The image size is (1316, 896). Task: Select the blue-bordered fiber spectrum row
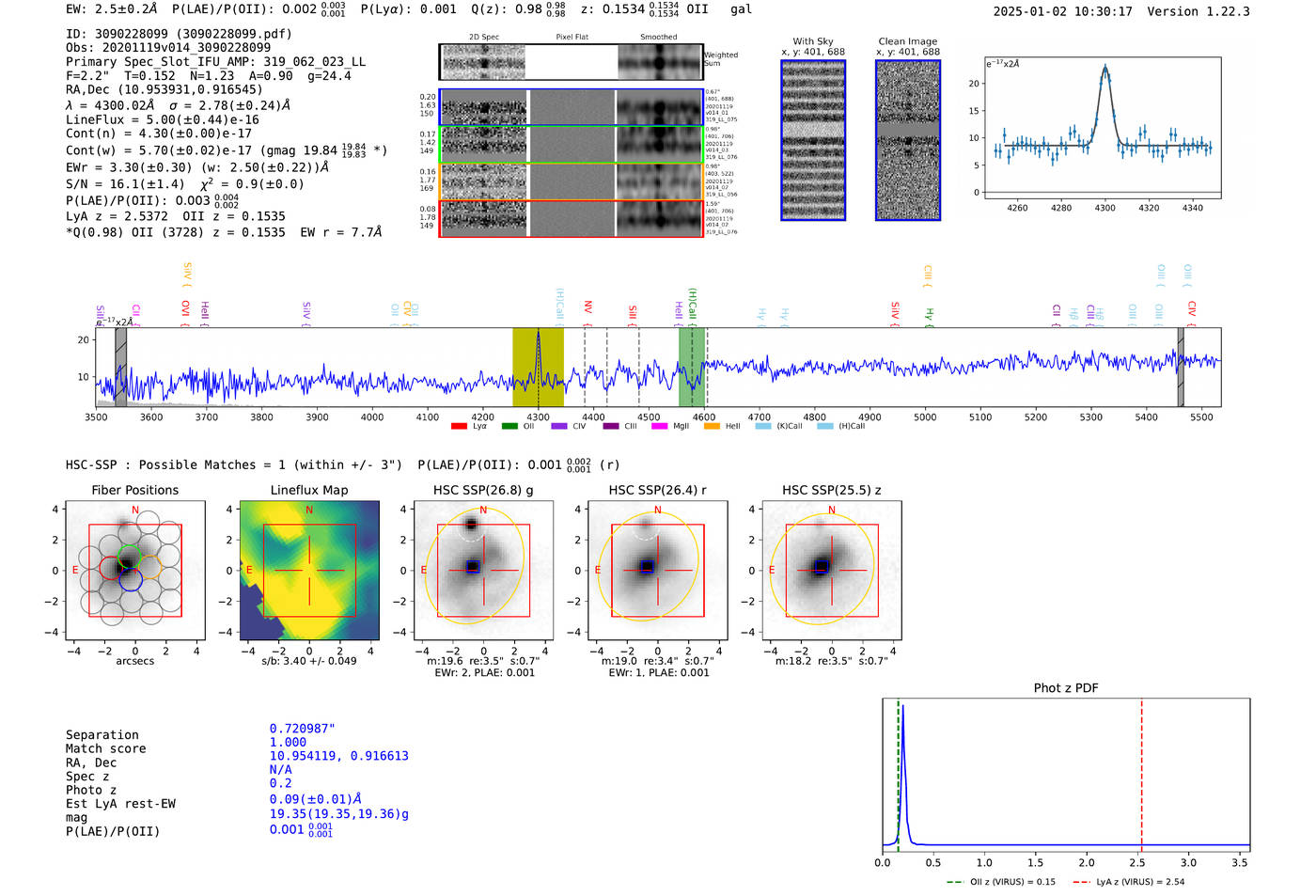pyautogui.click(x=572, y=107)
